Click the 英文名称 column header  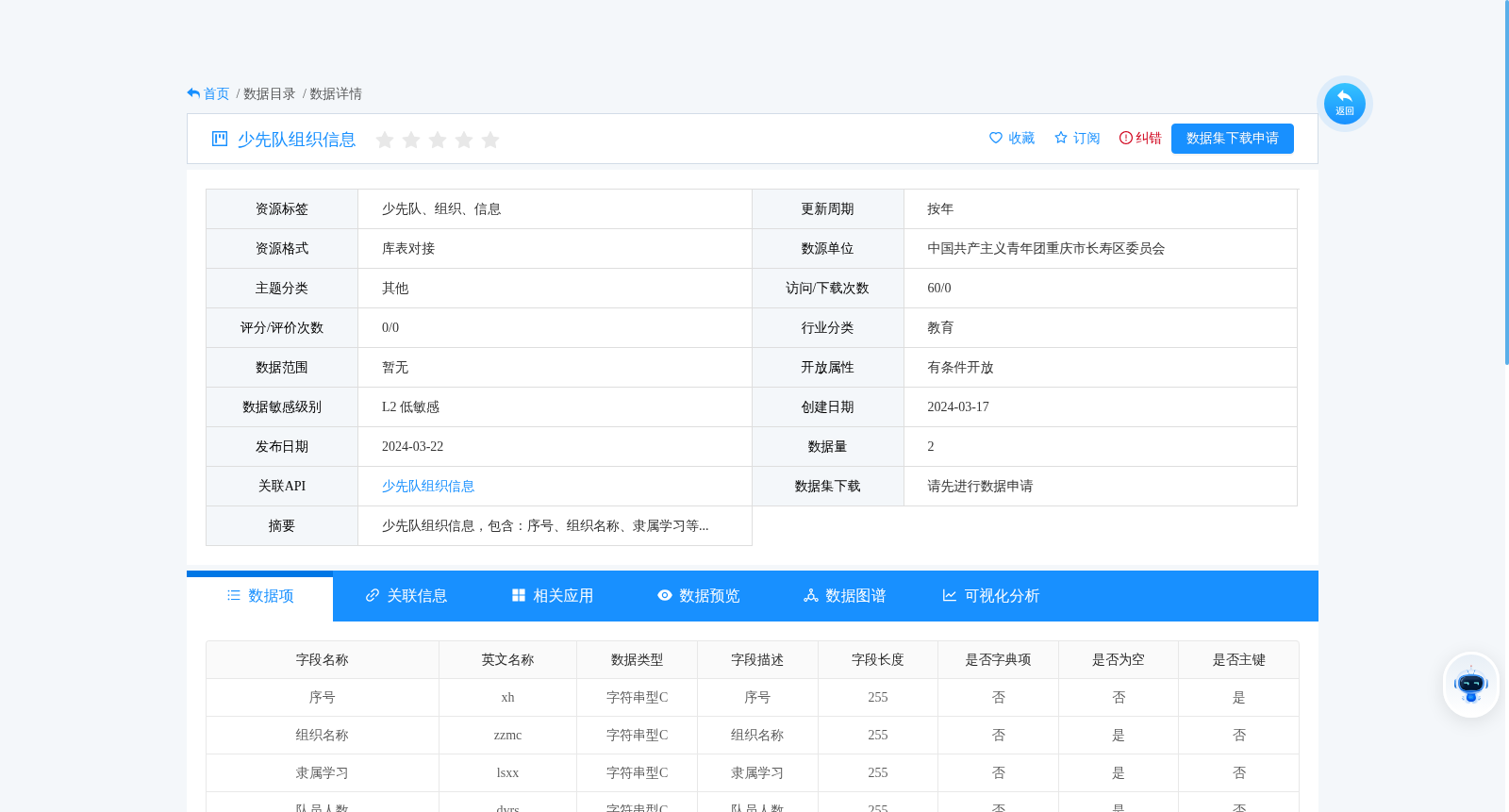507,660
